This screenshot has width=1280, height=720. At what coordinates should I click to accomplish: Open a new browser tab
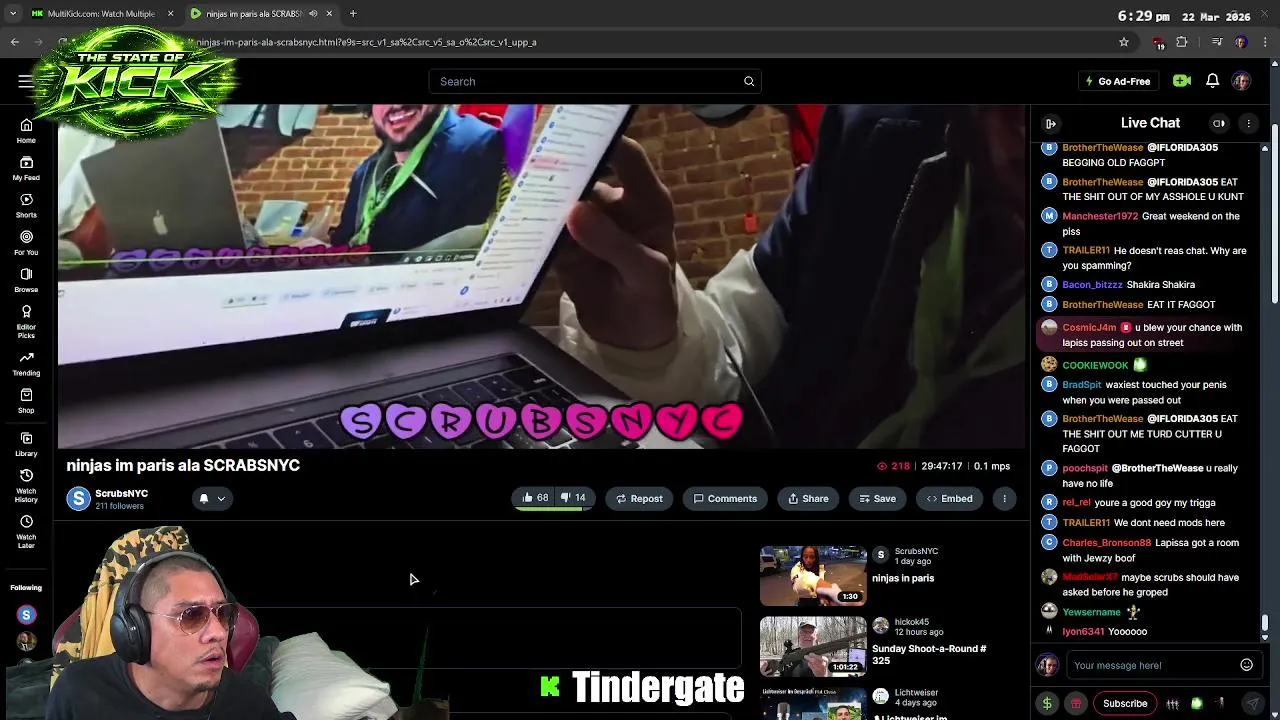(353, 13)
